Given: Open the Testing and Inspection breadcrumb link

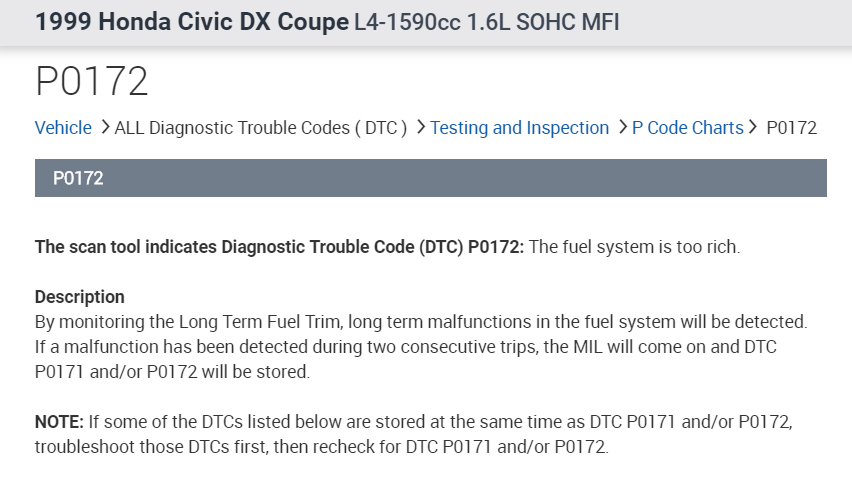Looking at the screenshot, I should click(x=519, y=128).
